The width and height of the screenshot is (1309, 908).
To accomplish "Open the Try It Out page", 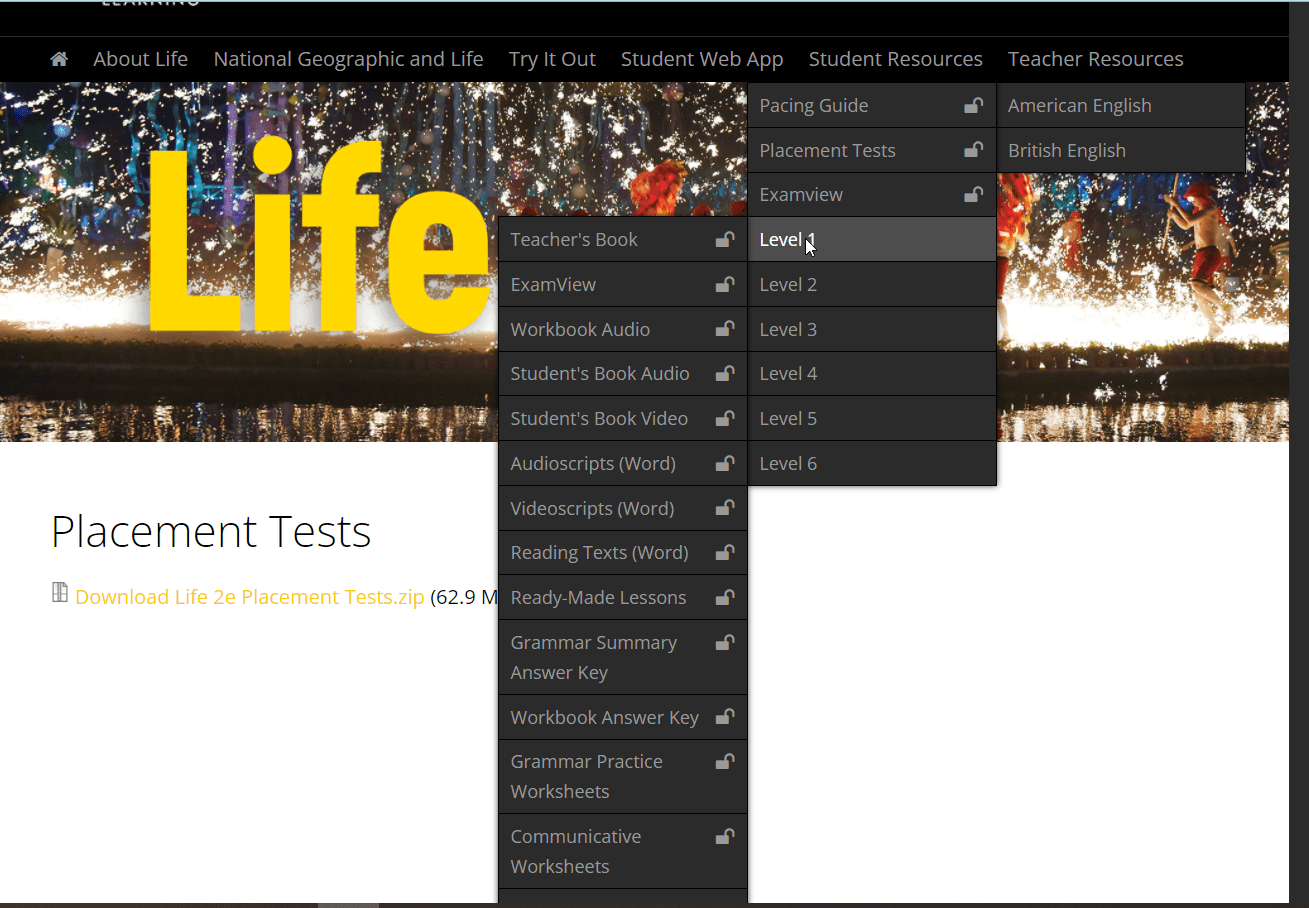I will [552, 59].
